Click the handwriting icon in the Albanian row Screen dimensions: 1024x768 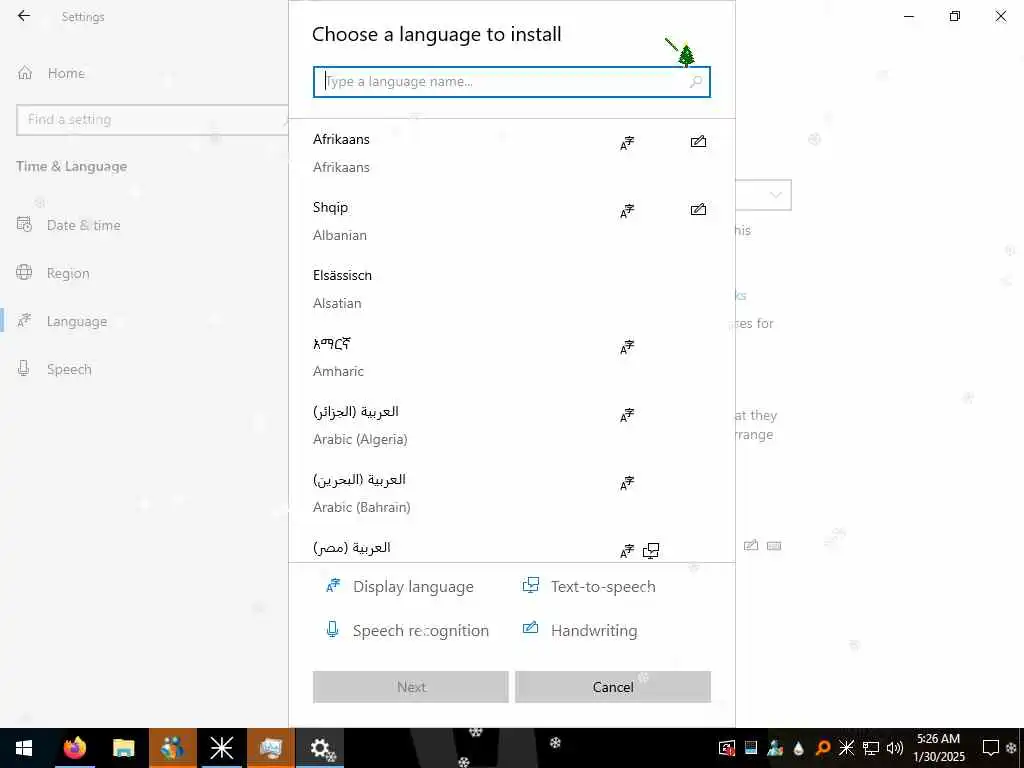tap(698, 209)
